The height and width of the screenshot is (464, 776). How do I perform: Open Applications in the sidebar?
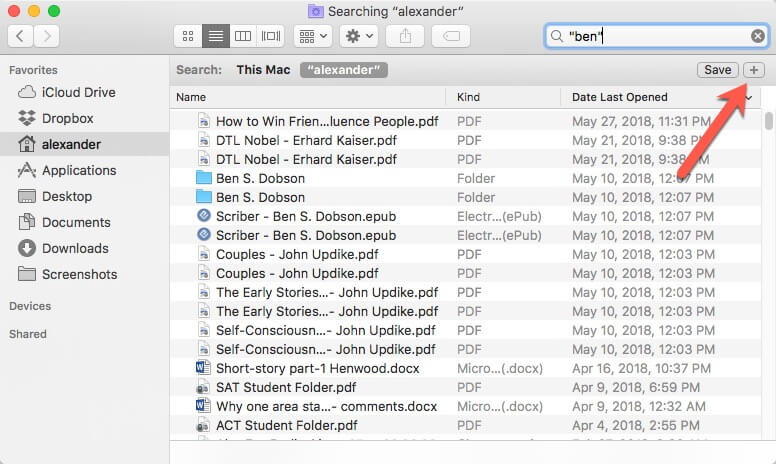click(85, 170)
